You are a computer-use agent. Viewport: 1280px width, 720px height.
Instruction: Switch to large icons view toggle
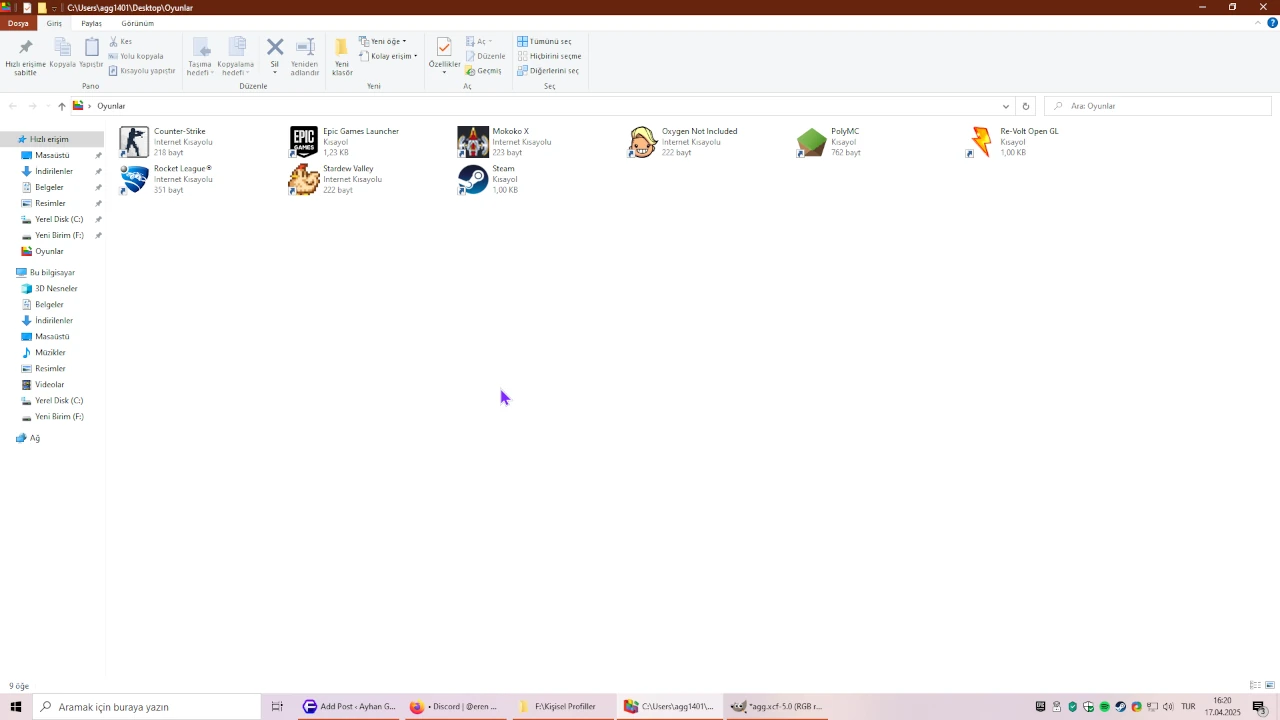click(1270, 686)
